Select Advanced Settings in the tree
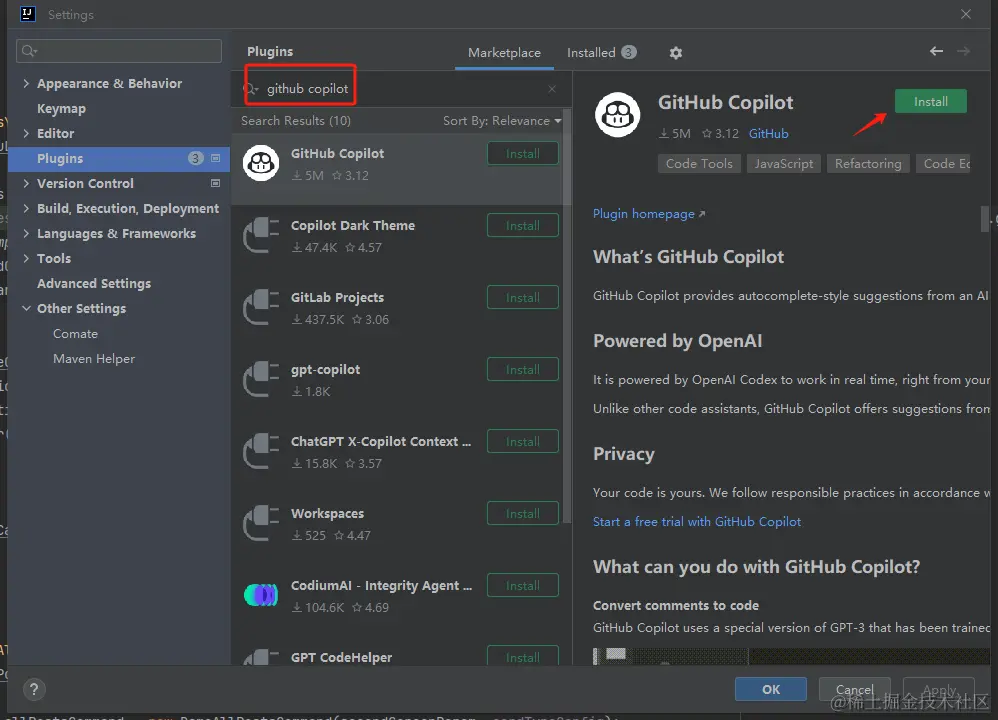998x720 pixels. click(x=94, y=283)
